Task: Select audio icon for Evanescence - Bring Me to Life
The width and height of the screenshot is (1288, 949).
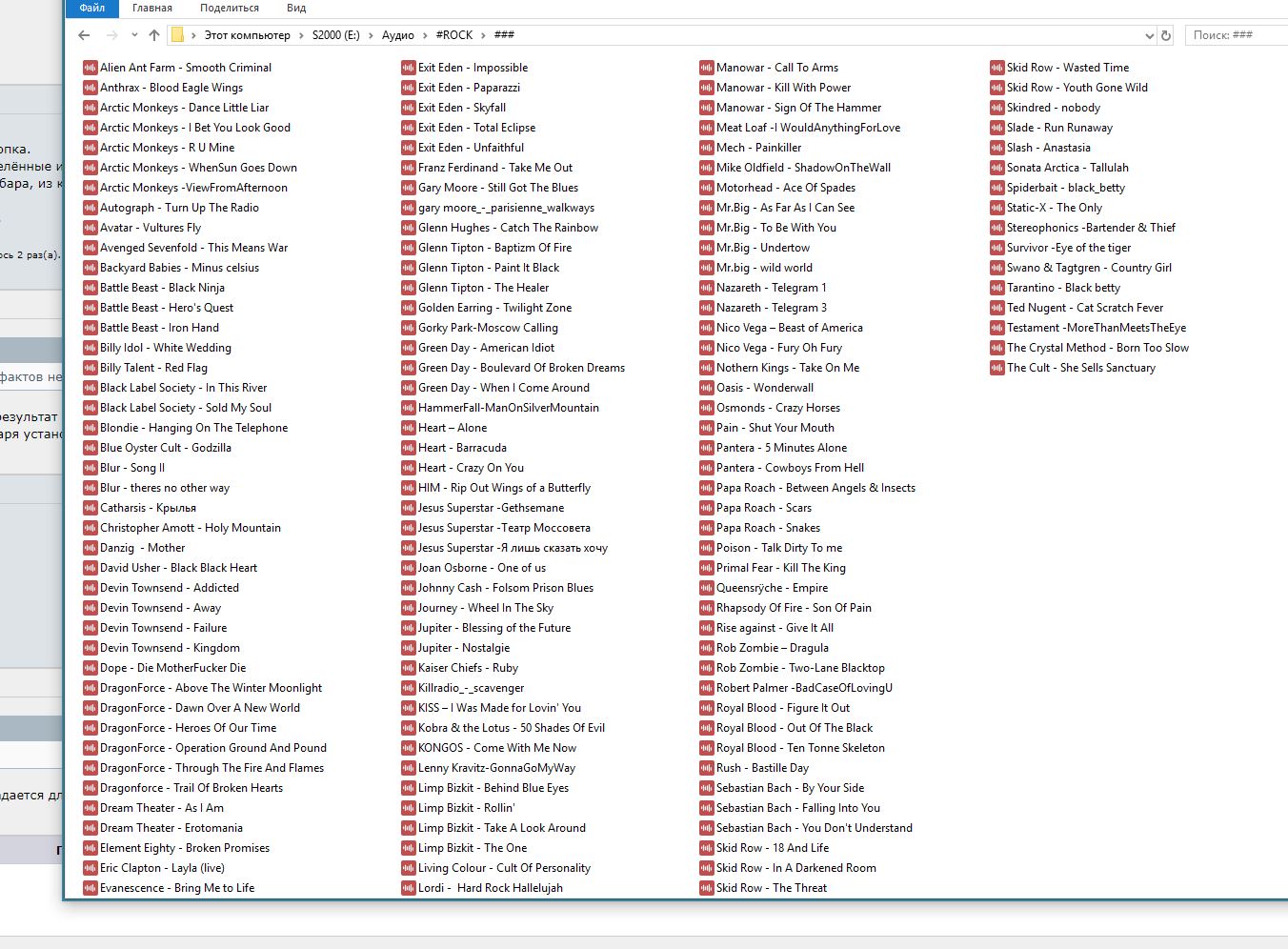Action: coord(91,888)
